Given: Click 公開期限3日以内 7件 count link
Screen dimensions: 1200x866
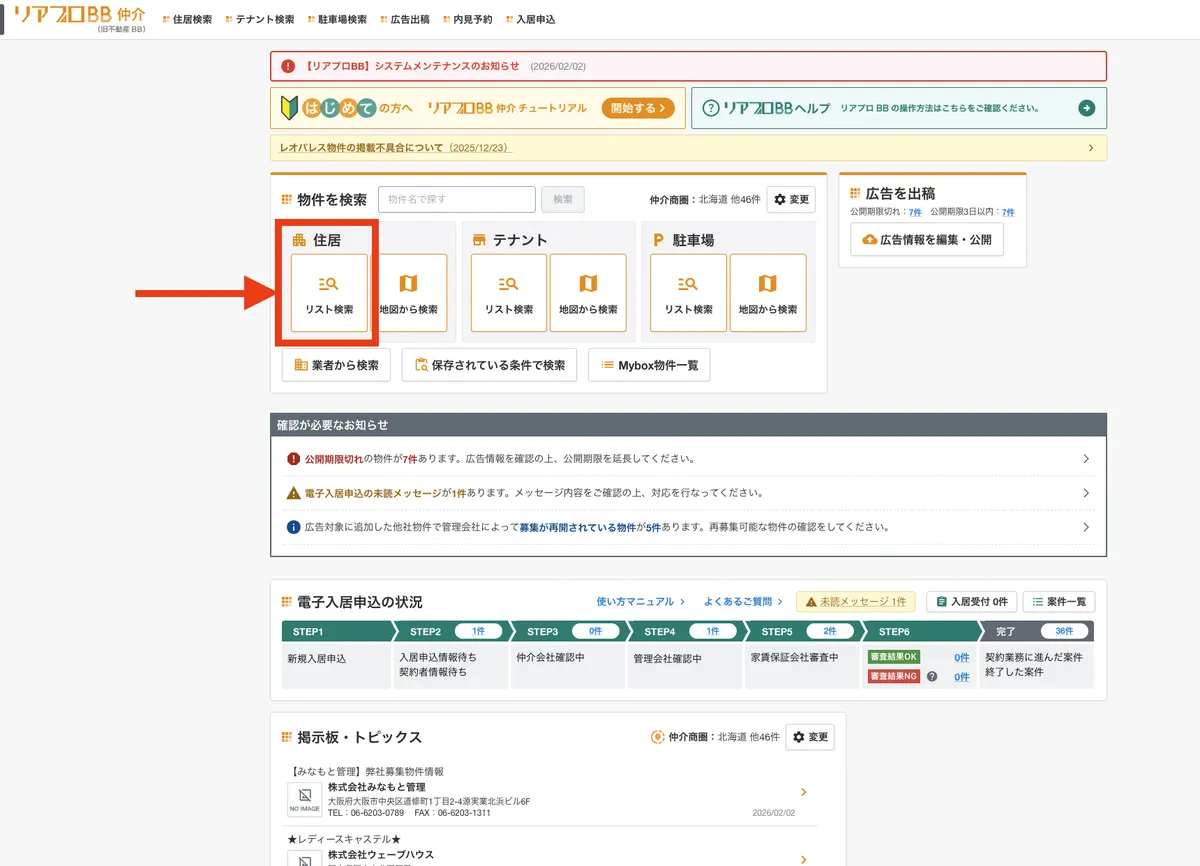Looking at the screenshot, I should pyautogui.click(x=1008, y=212).
